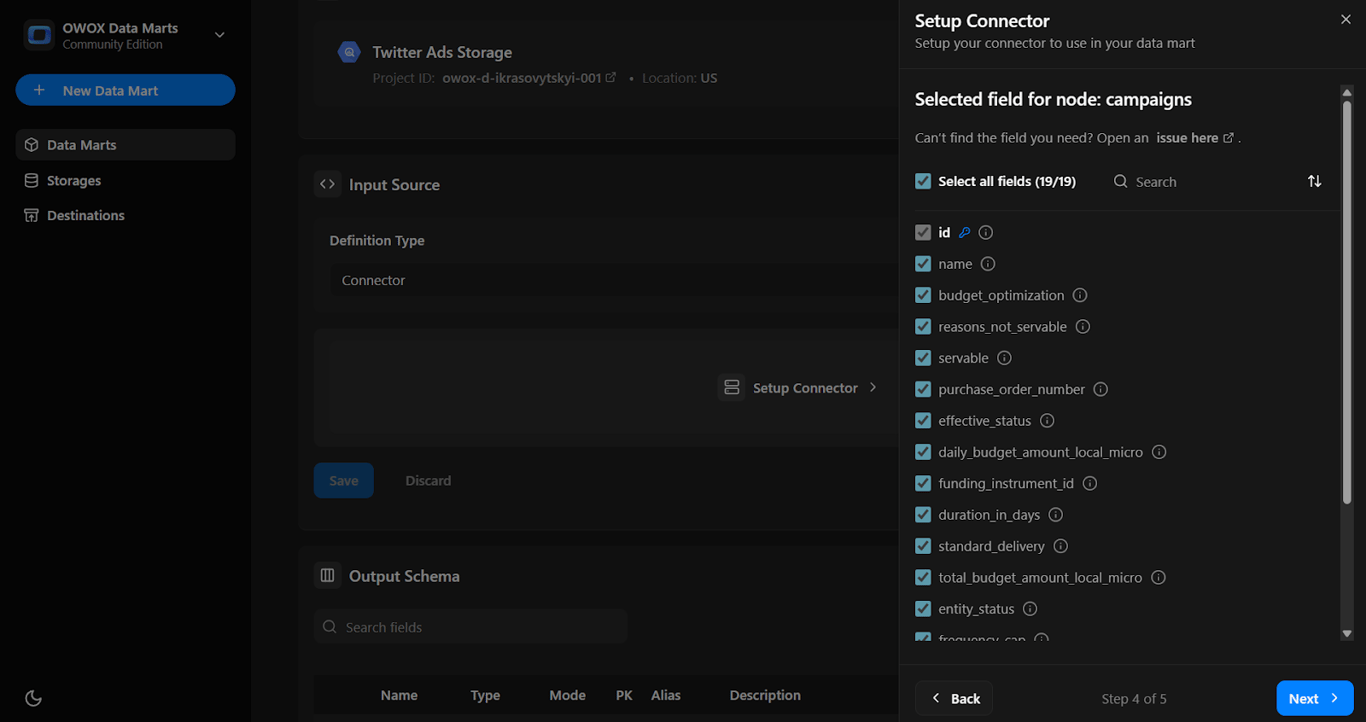This screenshot has width=1366, height=722.
Task: Show info for budget_optimization
Action: pos(1080,295)
